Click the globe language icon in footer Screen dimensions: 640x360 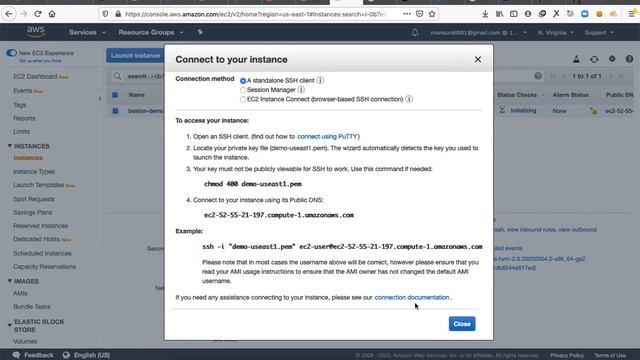tap(66, 355)
